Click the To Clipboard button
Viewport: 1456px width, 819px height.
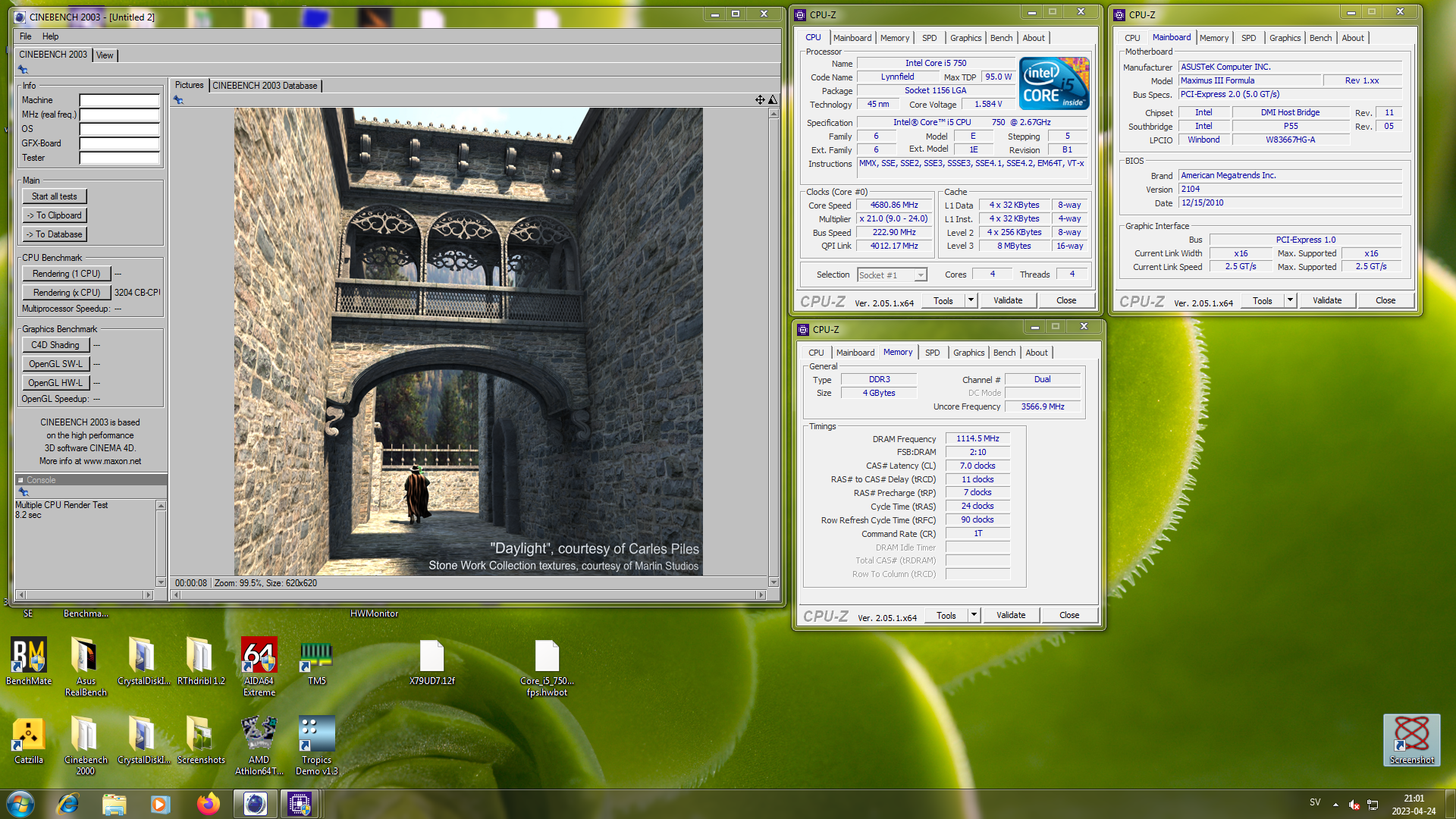pyautogui.click(x=55, y=215)
